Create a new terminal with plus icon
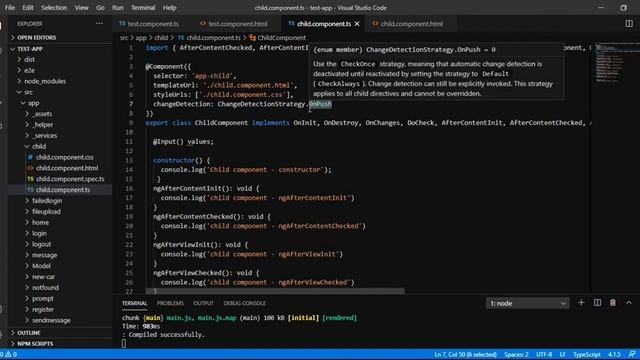 (x=581, y=303)
